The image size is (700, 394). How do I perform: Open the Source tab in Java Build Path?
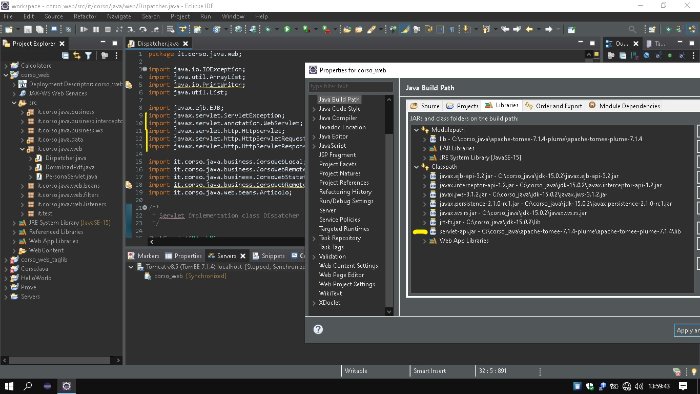[x=425, y=106]
